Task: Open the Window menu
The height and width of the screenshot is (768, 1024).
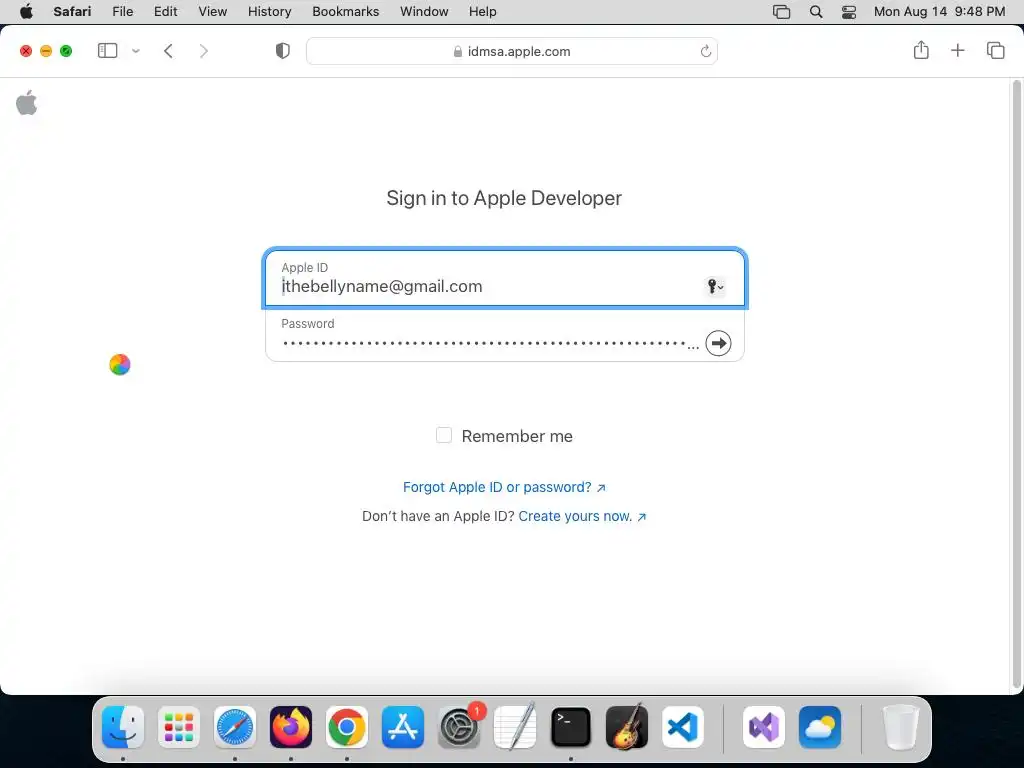Action: [424, 11]
